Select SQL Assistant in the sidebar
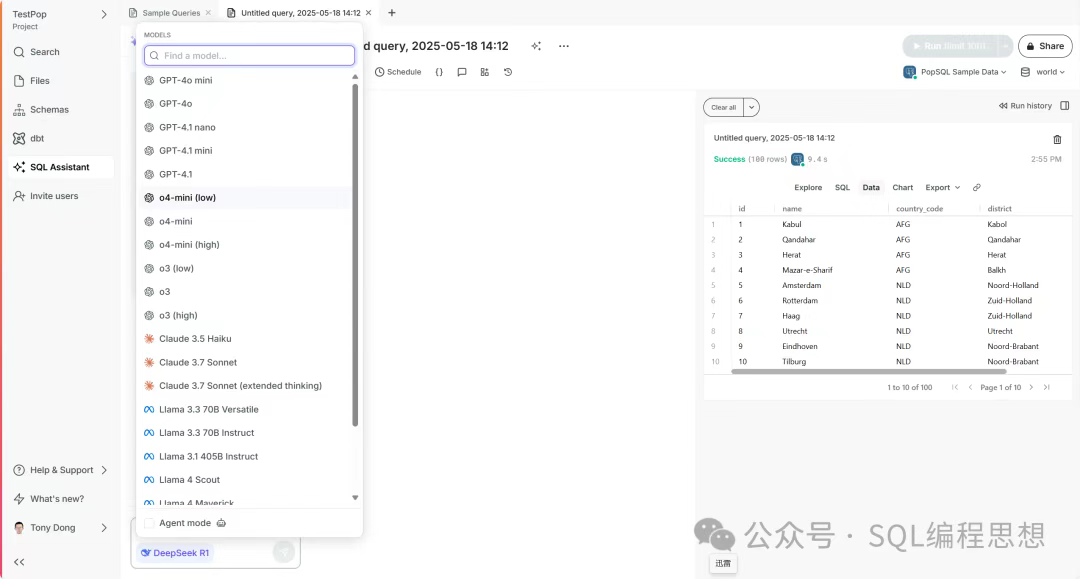The width and height of the screenshot is (1080, 579). [59, 167]
